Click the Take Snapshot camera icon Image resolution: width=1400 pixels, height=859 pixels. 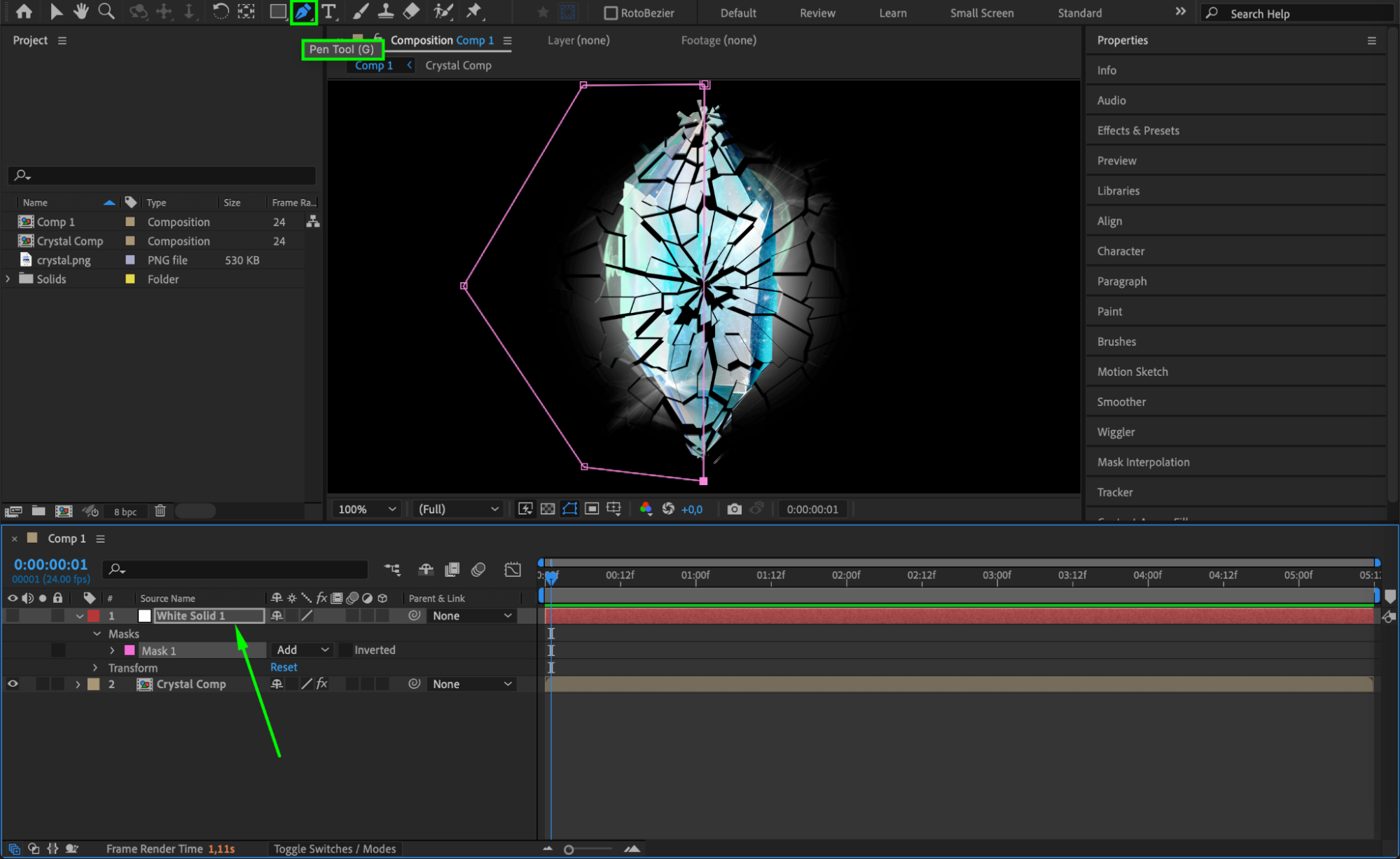pos(734,509)
